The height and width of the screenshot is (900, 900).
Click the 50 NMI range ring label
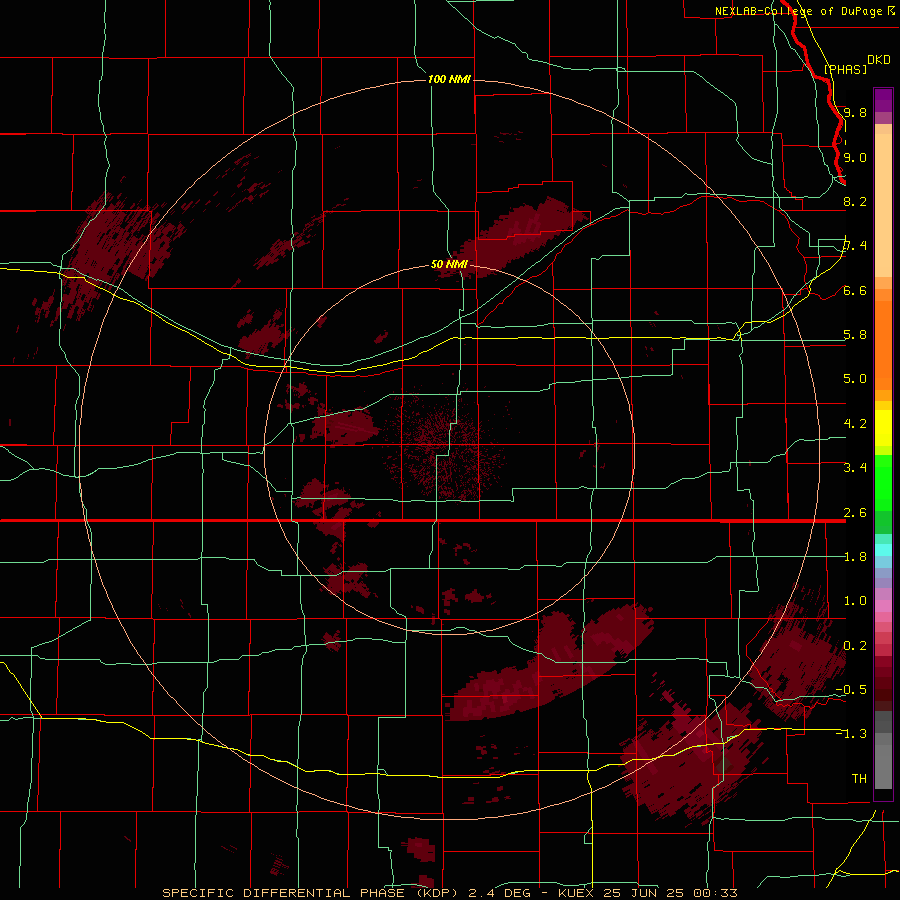(x=449, y=264)
